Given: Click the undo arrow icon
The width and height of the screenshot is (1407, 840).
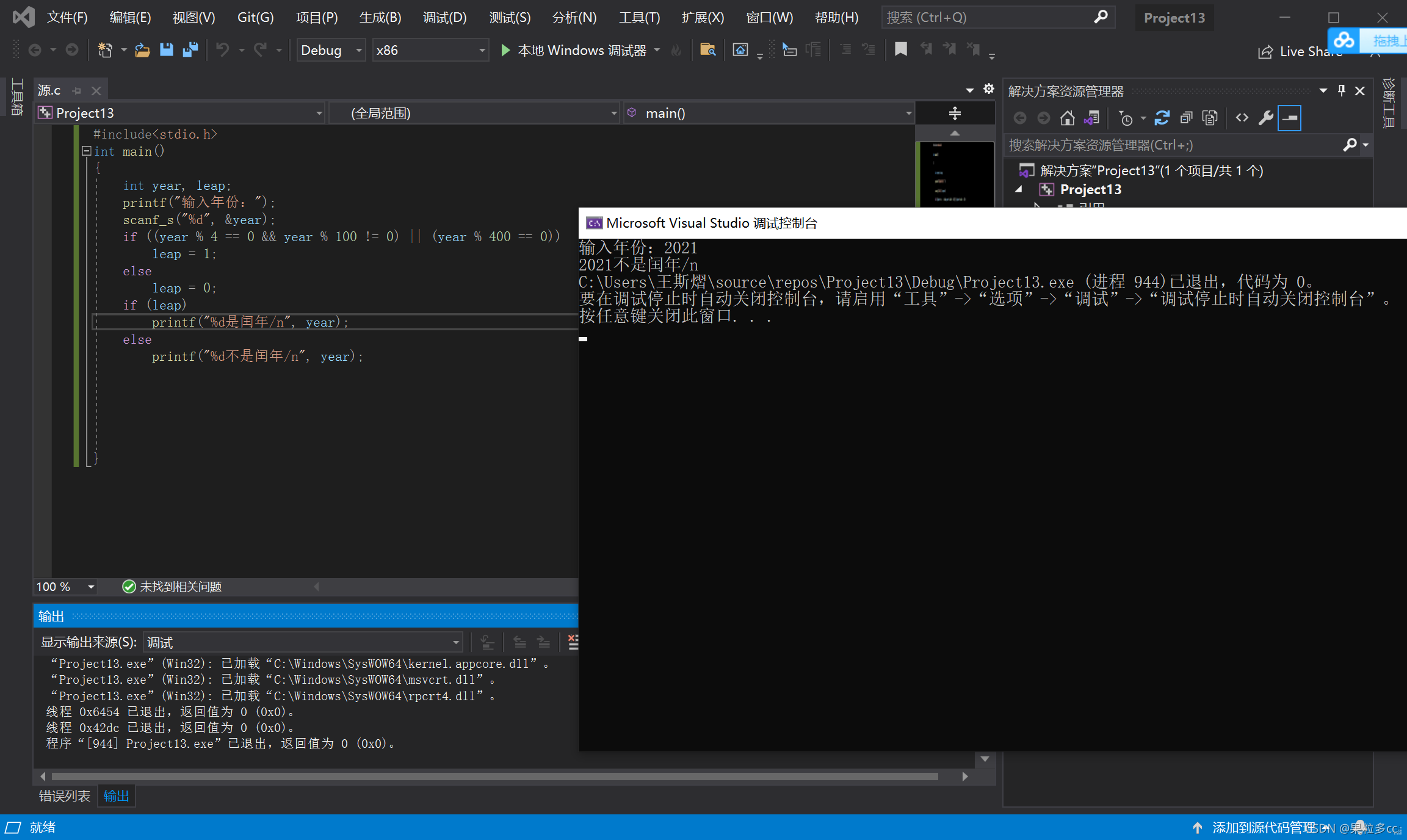Looking at the screenshot, I should point(223,50).
